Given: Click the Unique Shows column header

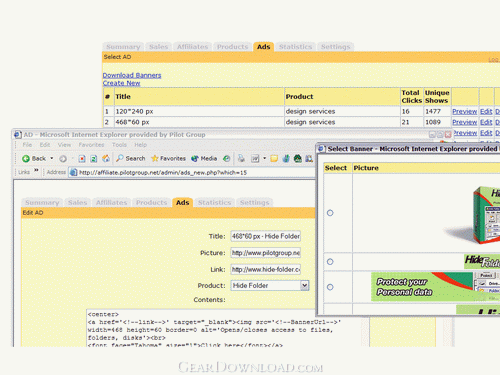Looking at the screenshot, I should (x=437, y=97).
